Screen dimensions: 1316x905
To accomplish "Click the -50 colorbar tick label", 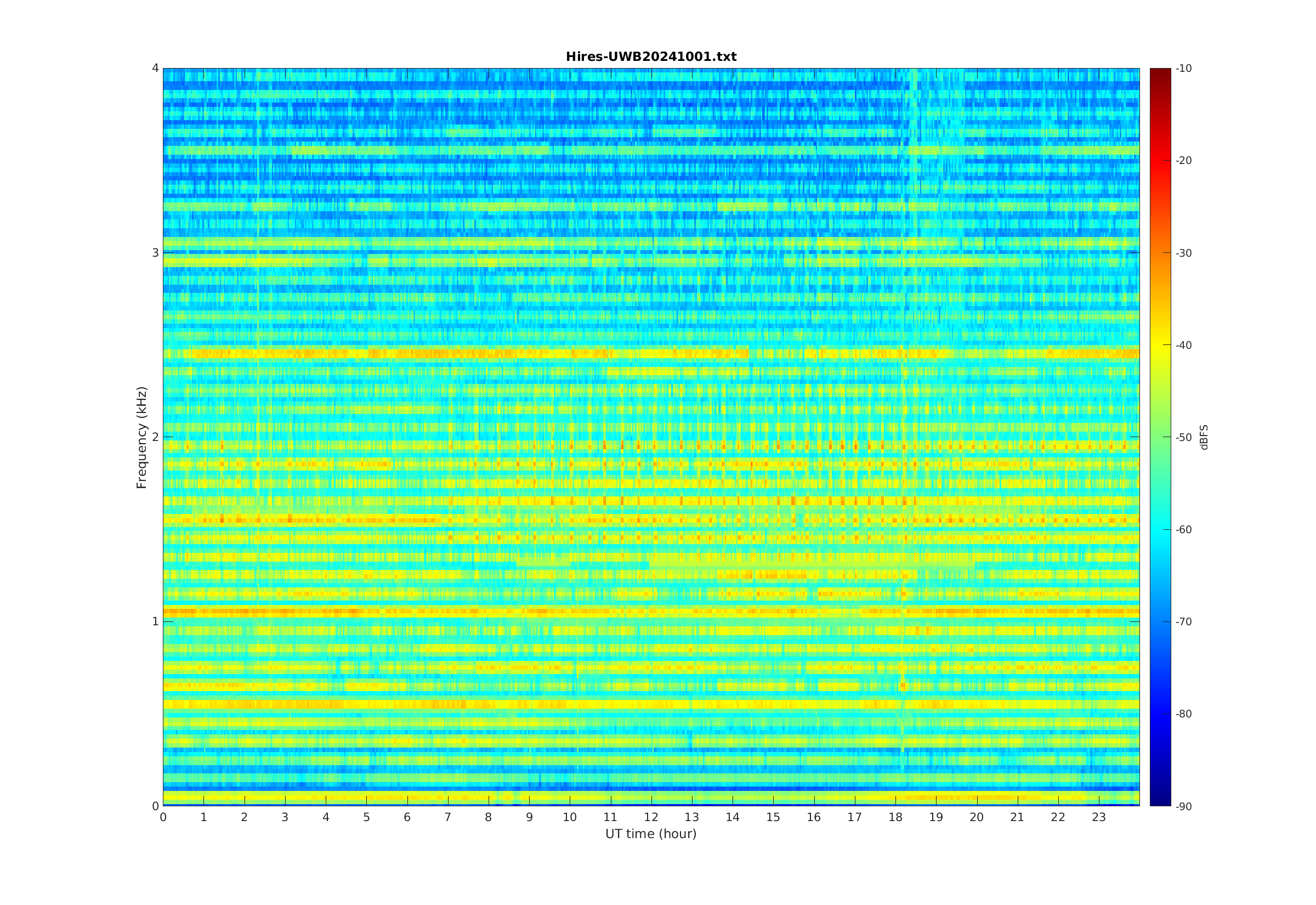I will click(1183, 437).
